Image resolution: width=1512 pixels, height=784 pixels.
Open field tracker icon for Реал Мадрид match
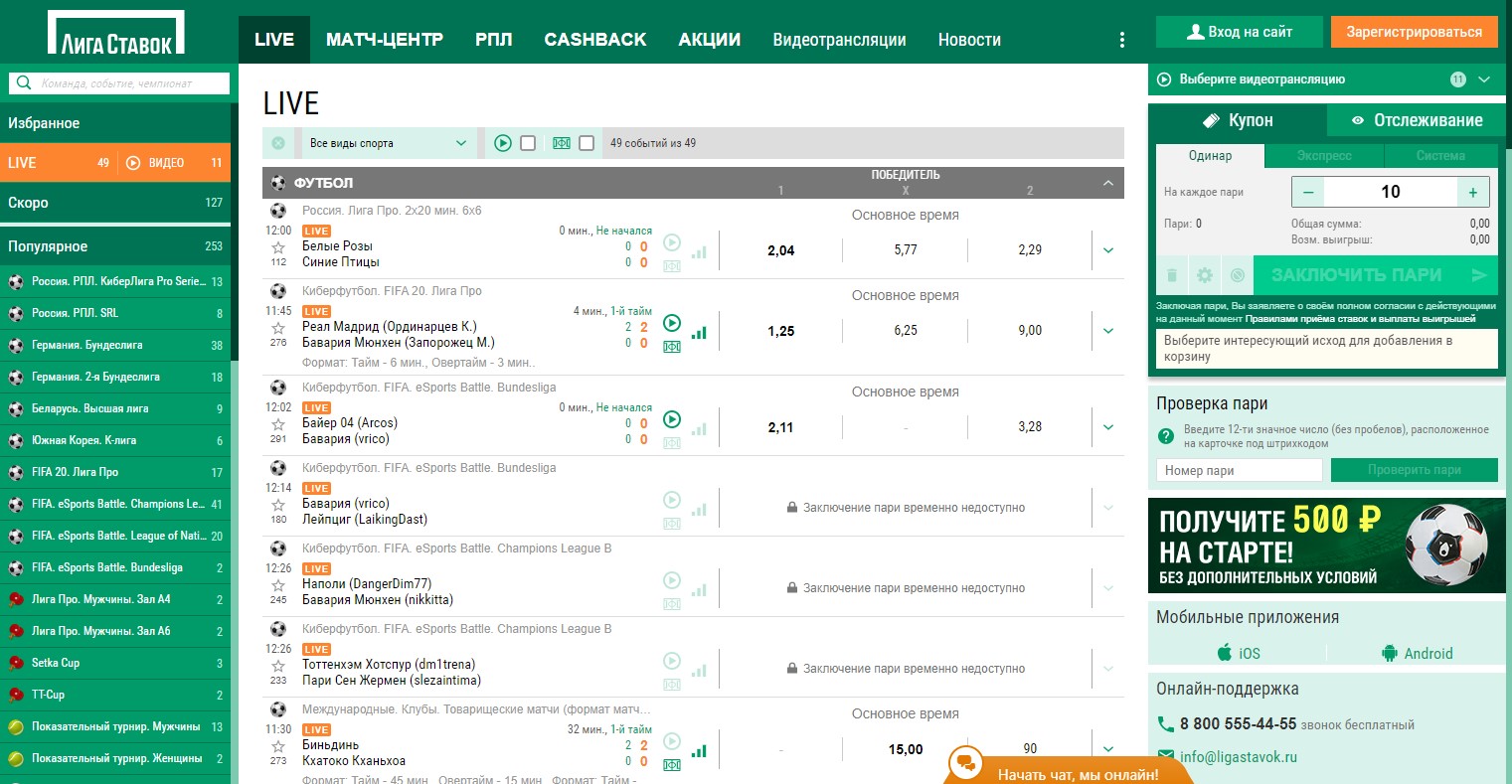(x=672, y=346)
